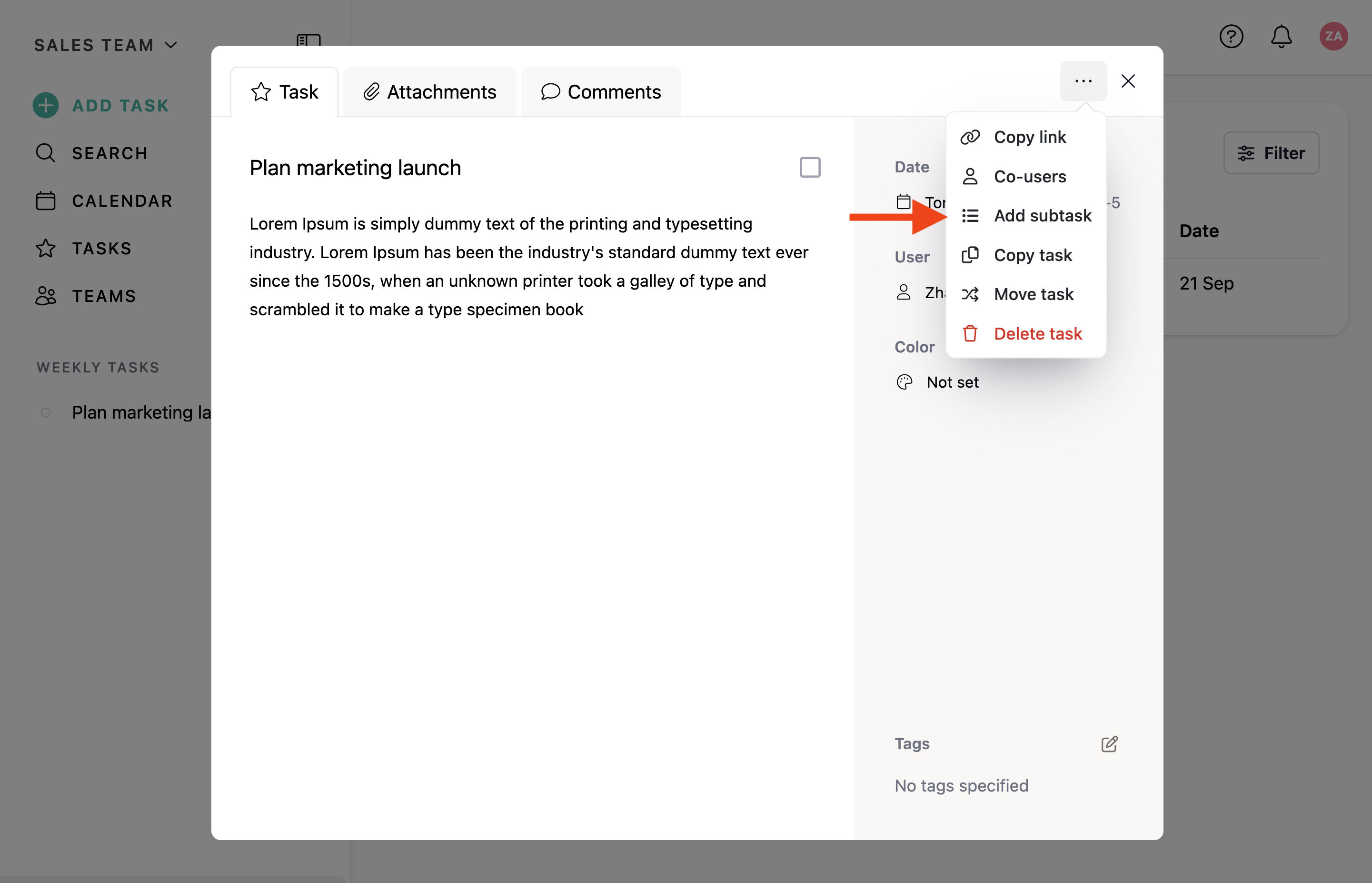Switch to the Attachments tab

pos(430,92)
